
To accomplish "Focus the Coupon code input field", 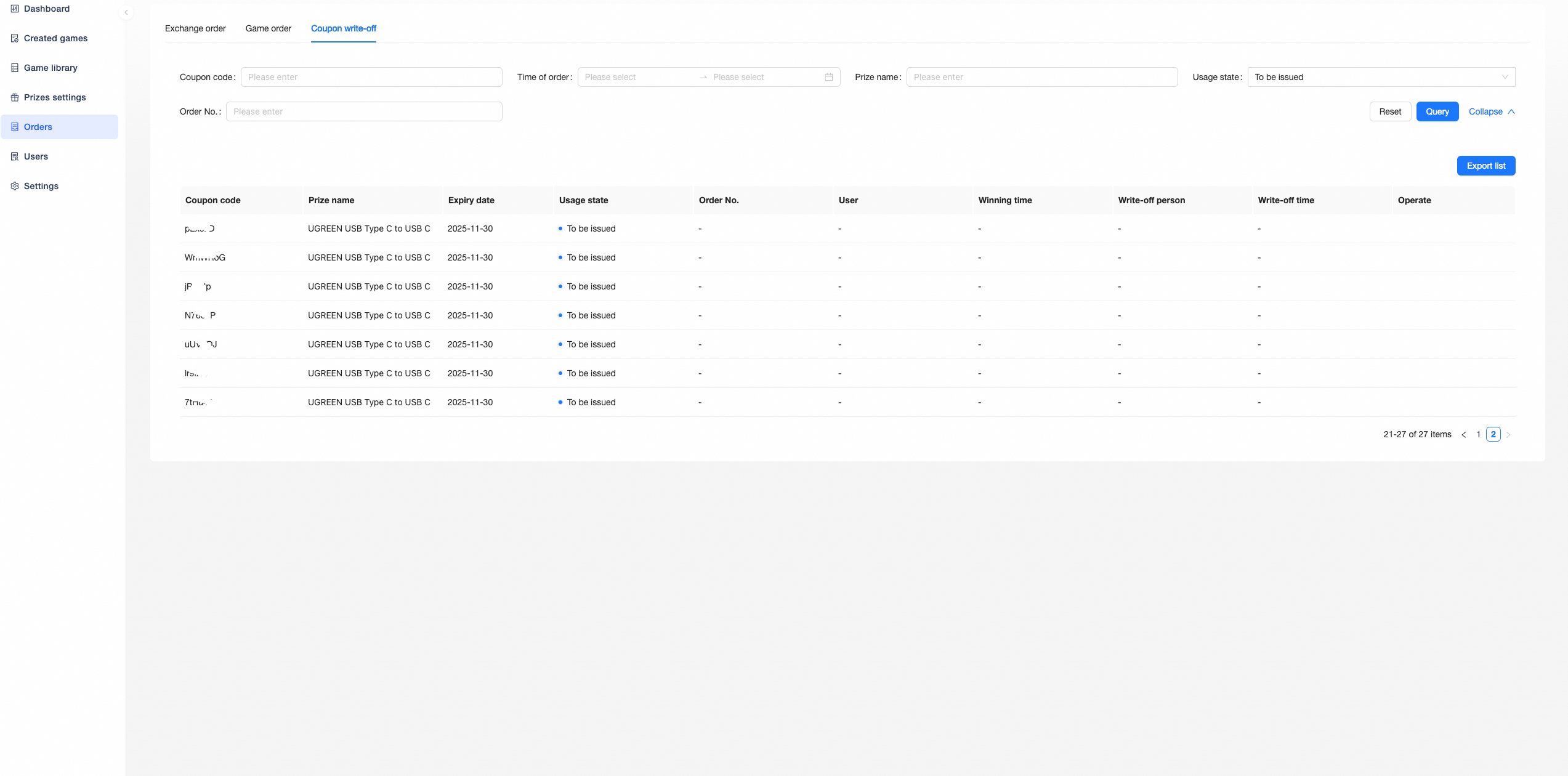I will pyautogui.click(x=371, y=77).
